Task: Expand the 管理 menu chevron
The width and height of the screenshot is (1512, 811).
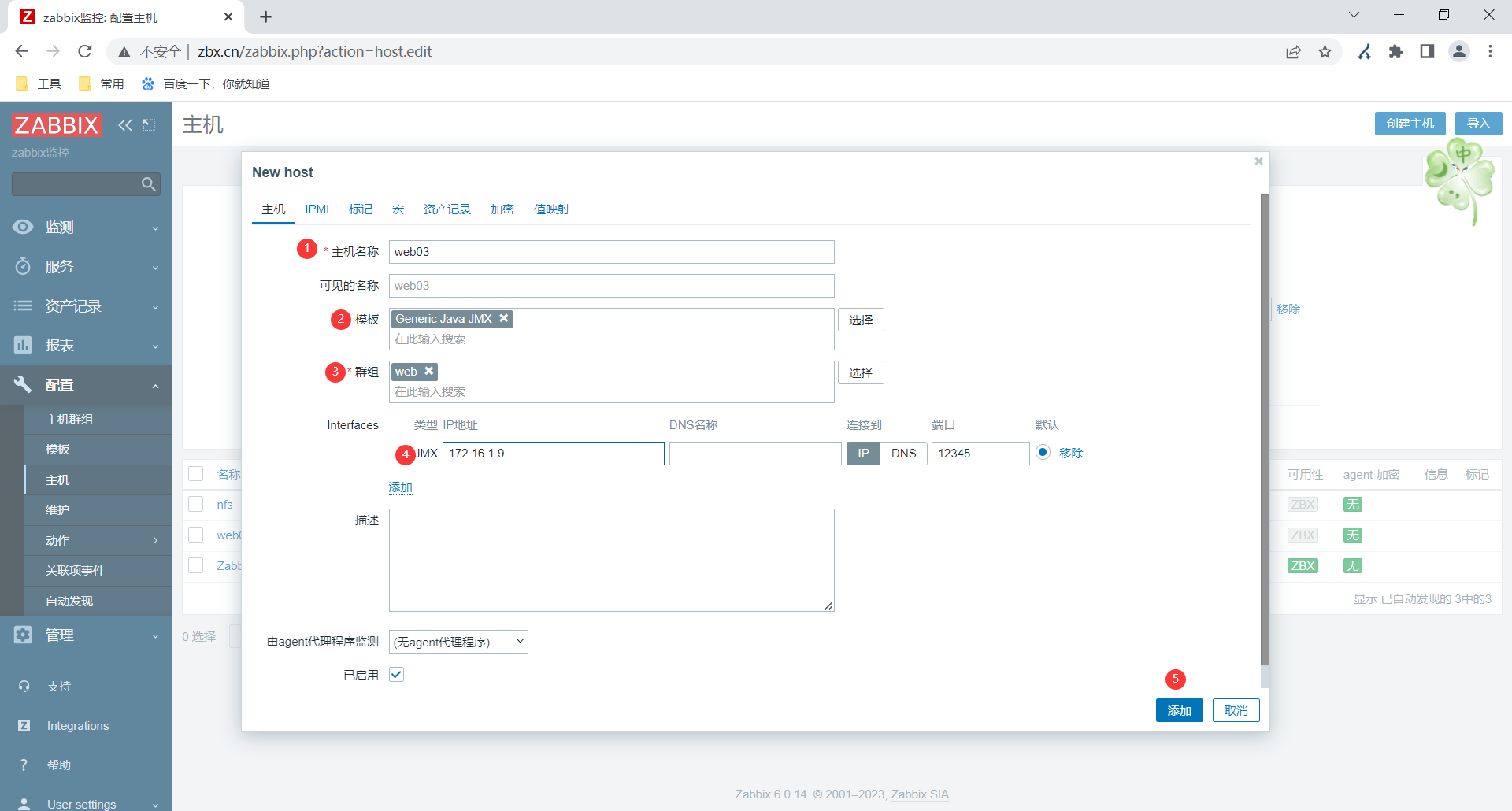Action: coord(156,636)
